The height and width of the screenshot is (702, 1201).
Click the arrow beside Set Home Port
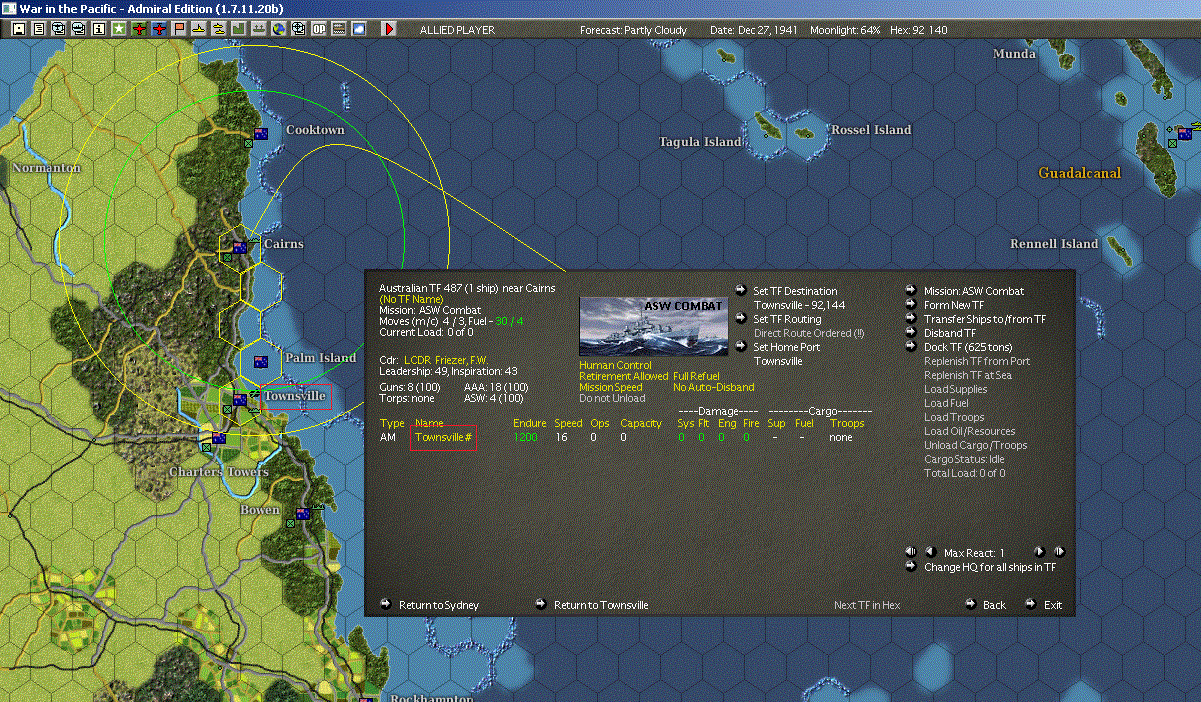(x=739, y=347)
